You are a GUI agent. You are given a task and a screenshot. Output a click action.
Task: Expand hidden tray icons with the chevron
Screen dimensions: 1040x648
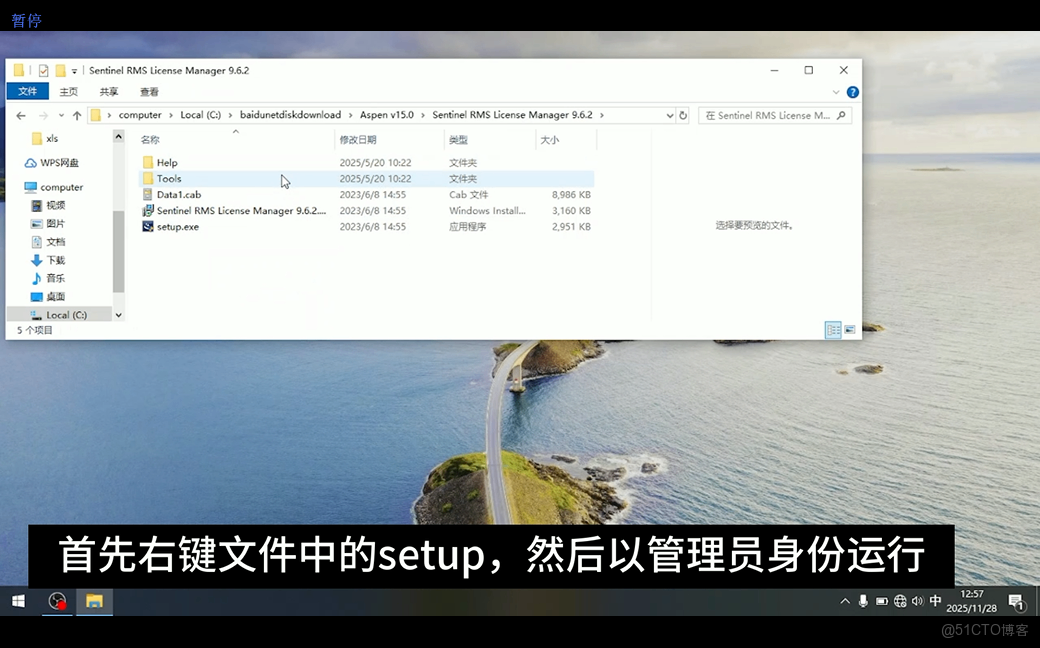click(x=845, y=601)
